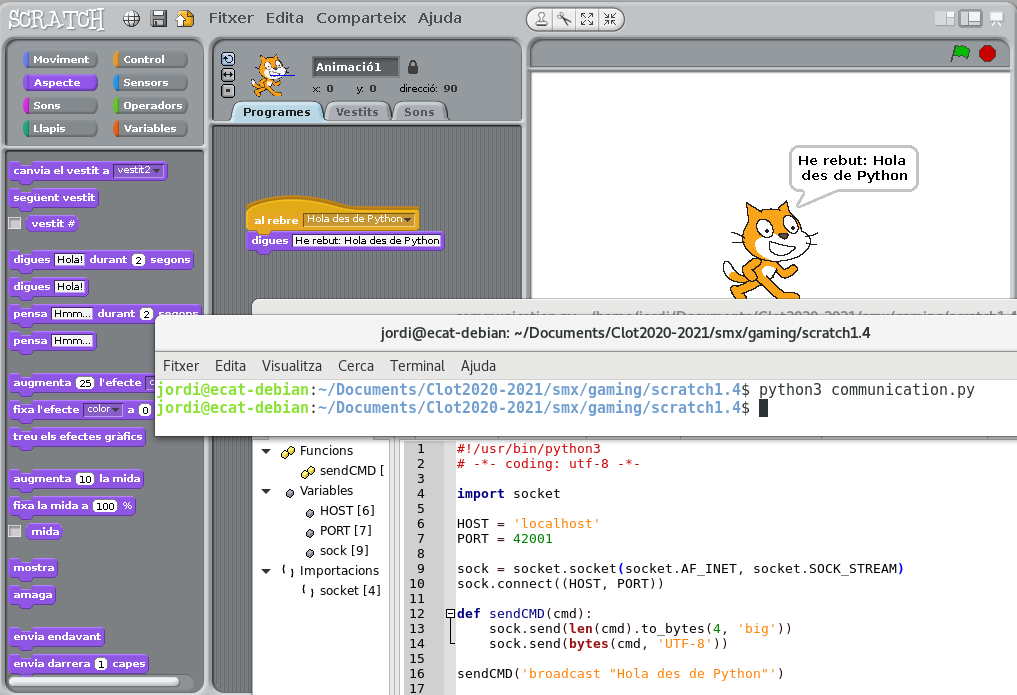
Task: Click the share project icon
Action: pyautogui.click(x=185, y=19)
